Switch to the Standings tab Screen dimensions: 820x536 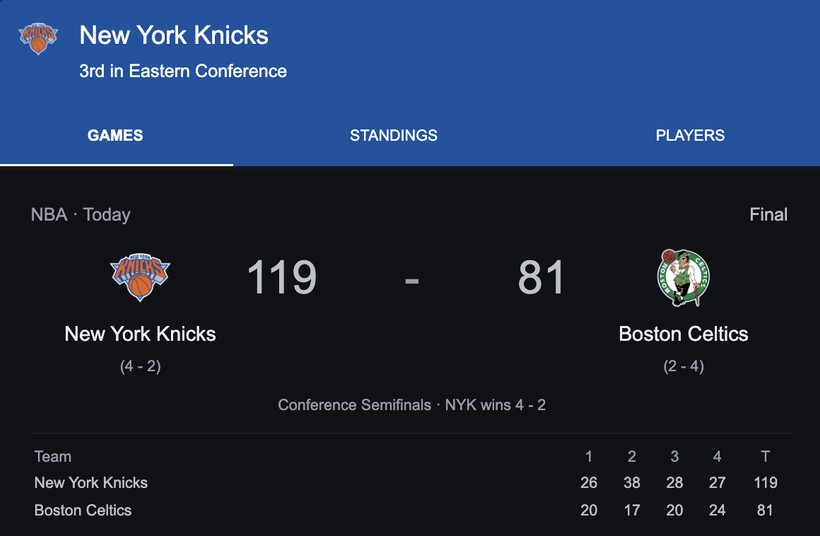pos(393,135)
